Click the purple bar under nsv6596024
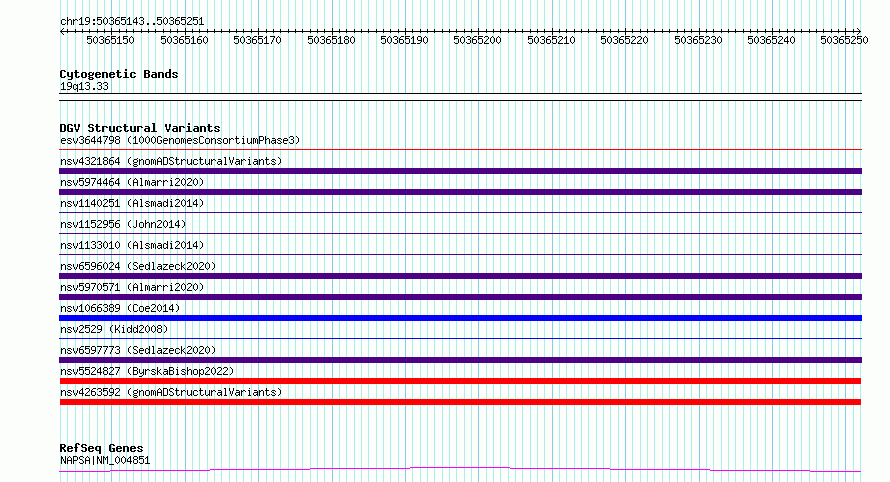This screenshot has width=890, height=482. coord(460,276)
